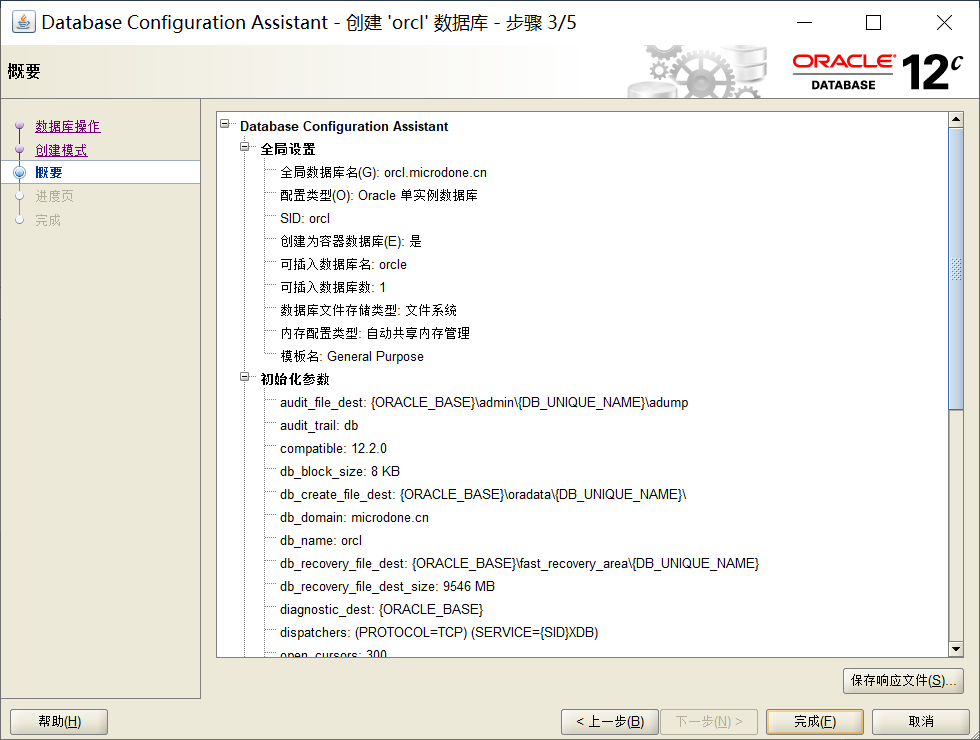Click the 上一步(B) back button

[610, 722]
